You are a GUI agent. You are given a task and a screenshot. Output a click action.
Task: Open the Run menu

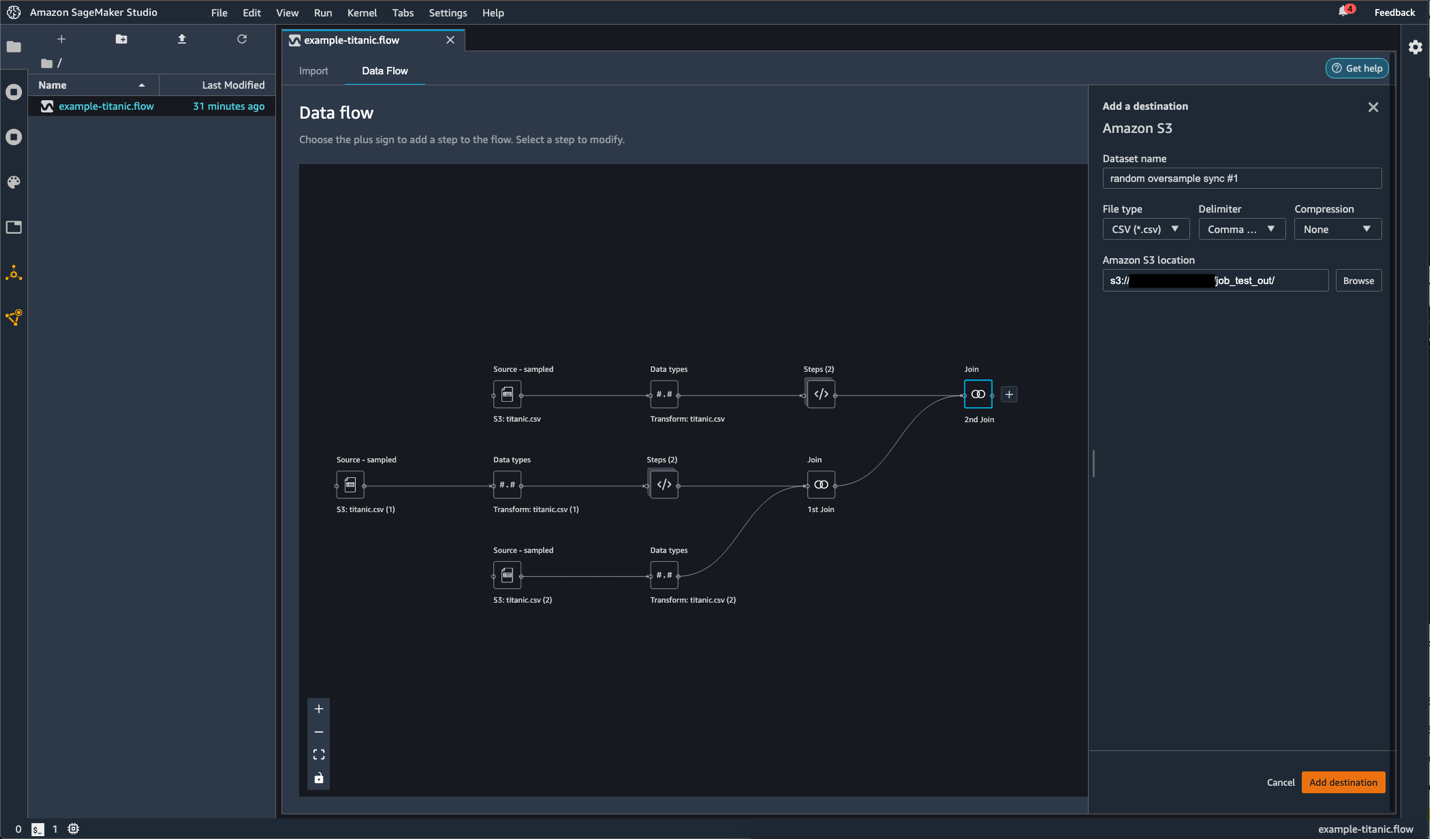click(x=323, y=13)
